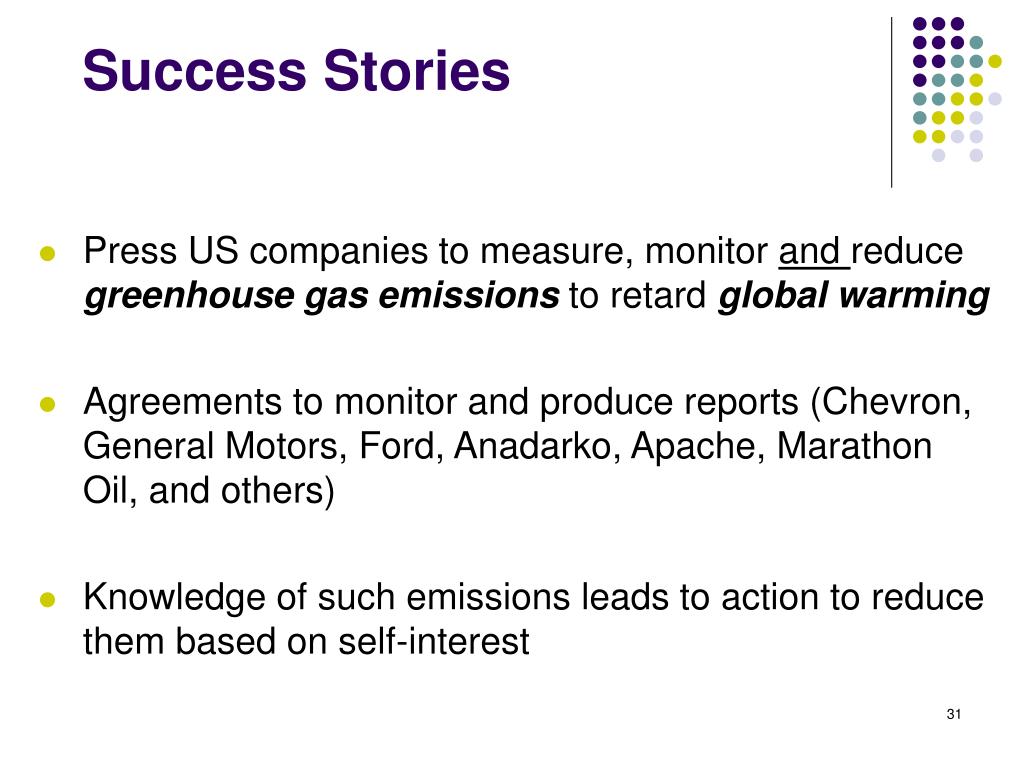Click the lone yellow dot at grid's right edge

click(995, 61)
